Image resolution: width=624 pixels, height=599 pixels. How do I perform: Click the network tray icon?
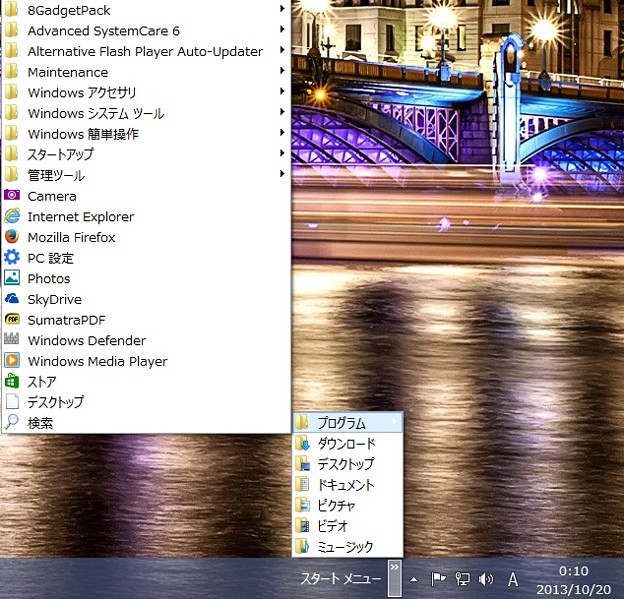(462, 579)
